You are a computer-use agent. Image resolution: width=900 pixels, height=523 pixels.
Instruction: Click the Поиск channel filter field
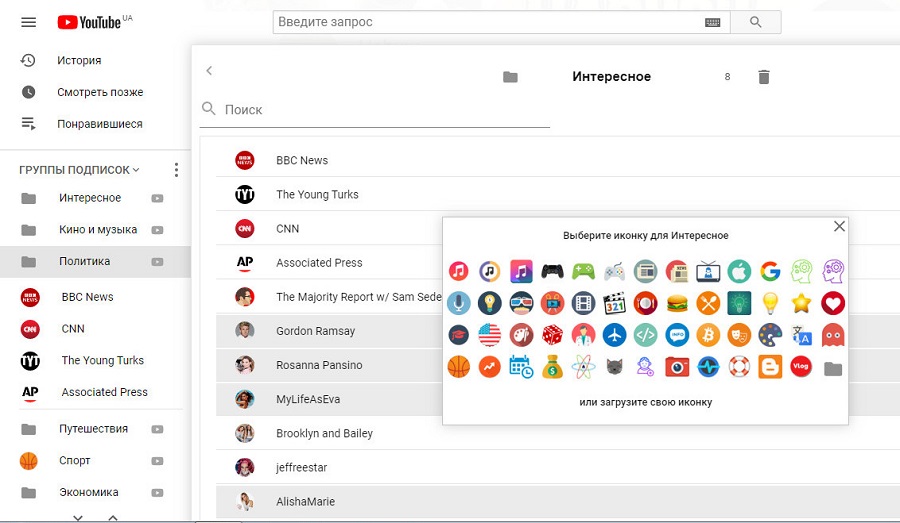point(375,110)
